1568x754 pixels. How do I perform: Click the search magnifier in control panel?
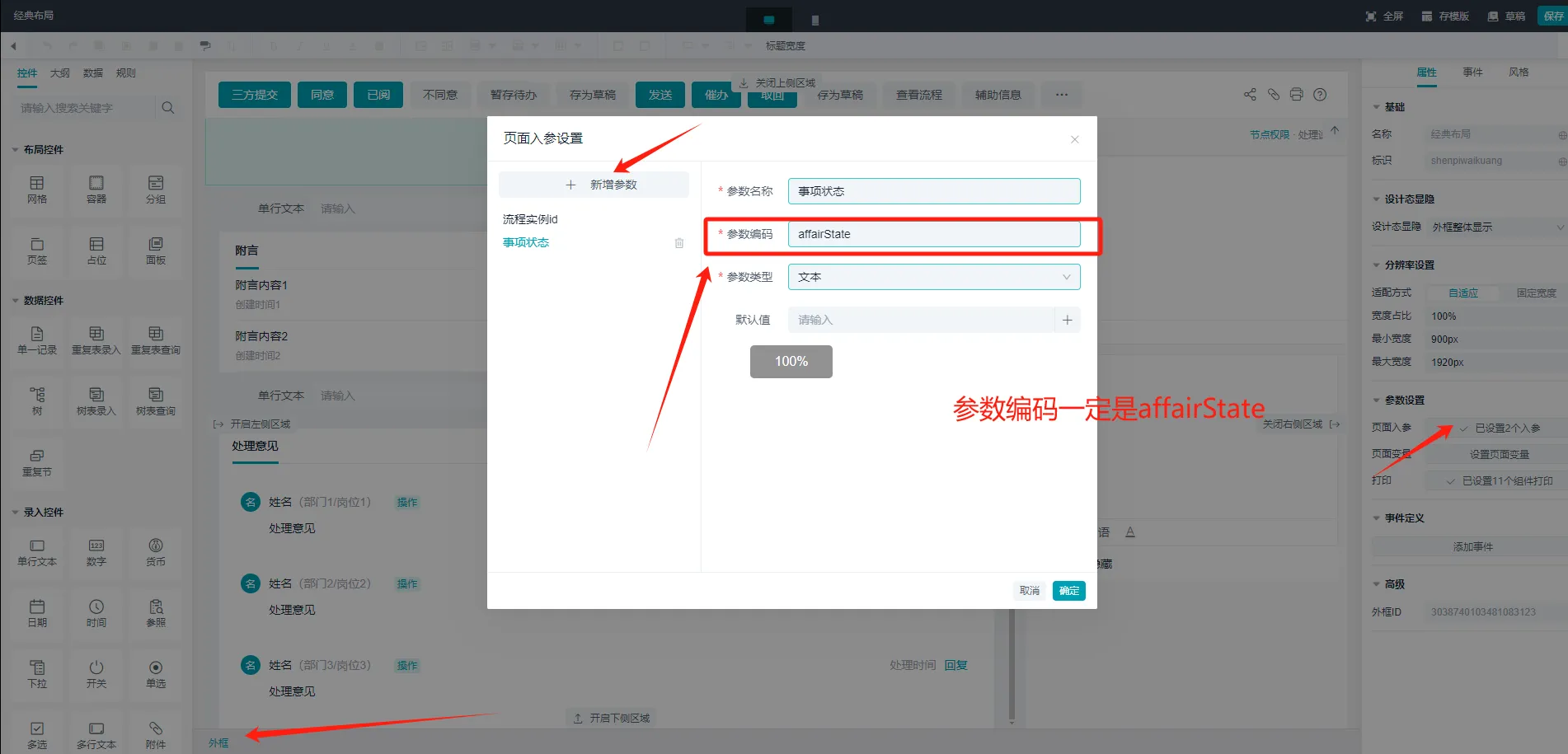tap(168, 108)
